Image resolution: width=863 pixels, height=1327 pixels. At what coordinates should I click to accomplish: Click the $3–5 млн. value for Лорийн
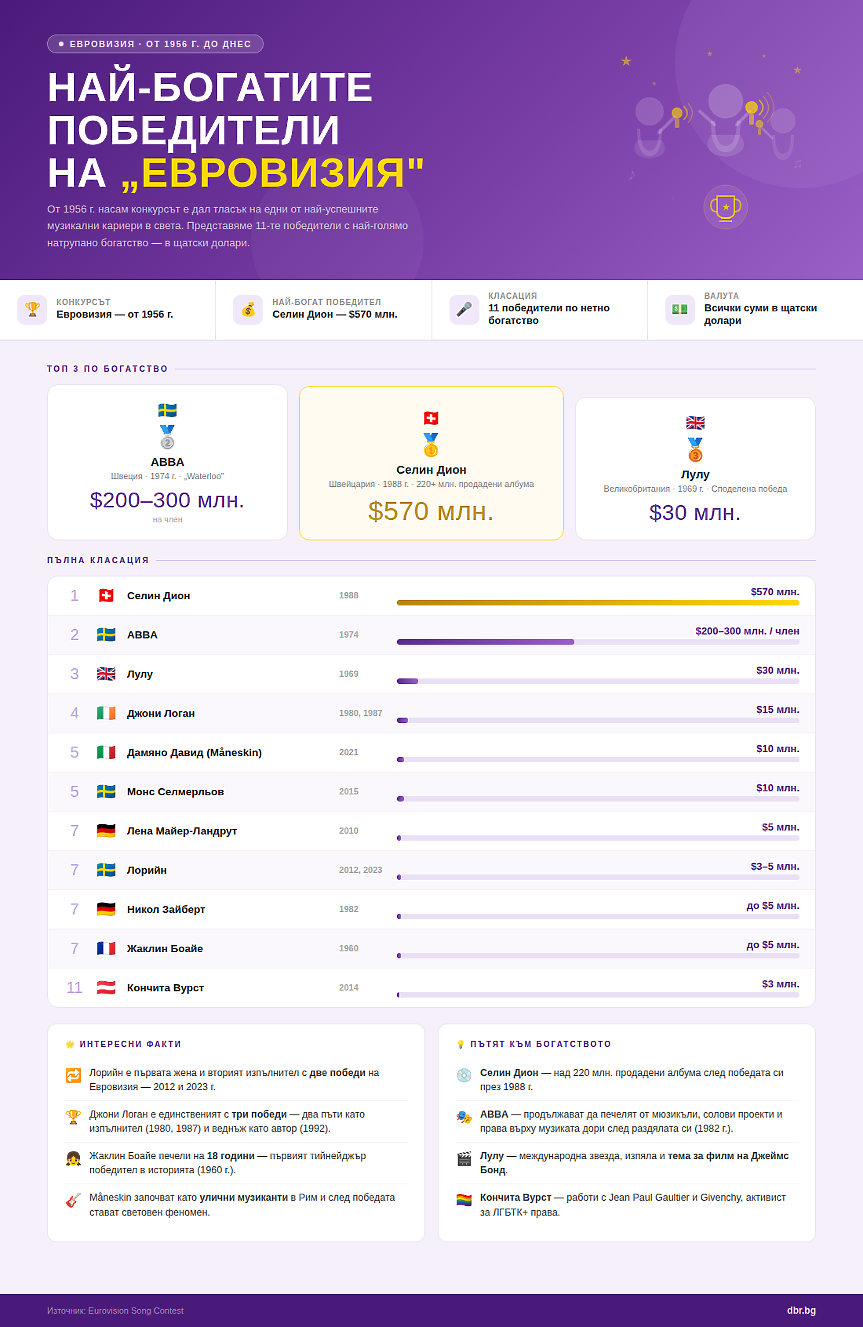tap(775, 866)
